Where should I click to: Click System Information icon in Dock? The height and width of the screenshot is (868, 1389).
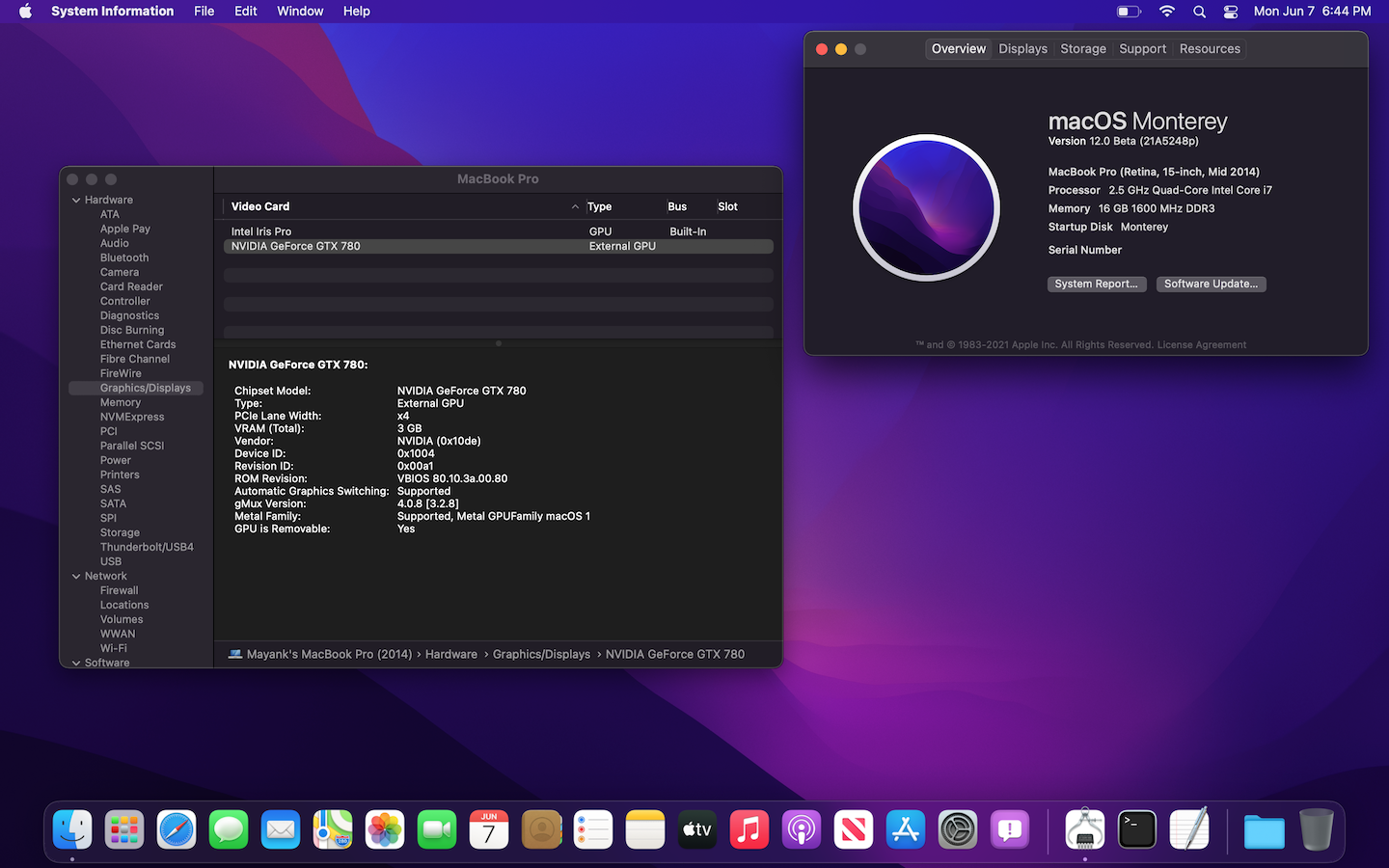(1085, 829)
